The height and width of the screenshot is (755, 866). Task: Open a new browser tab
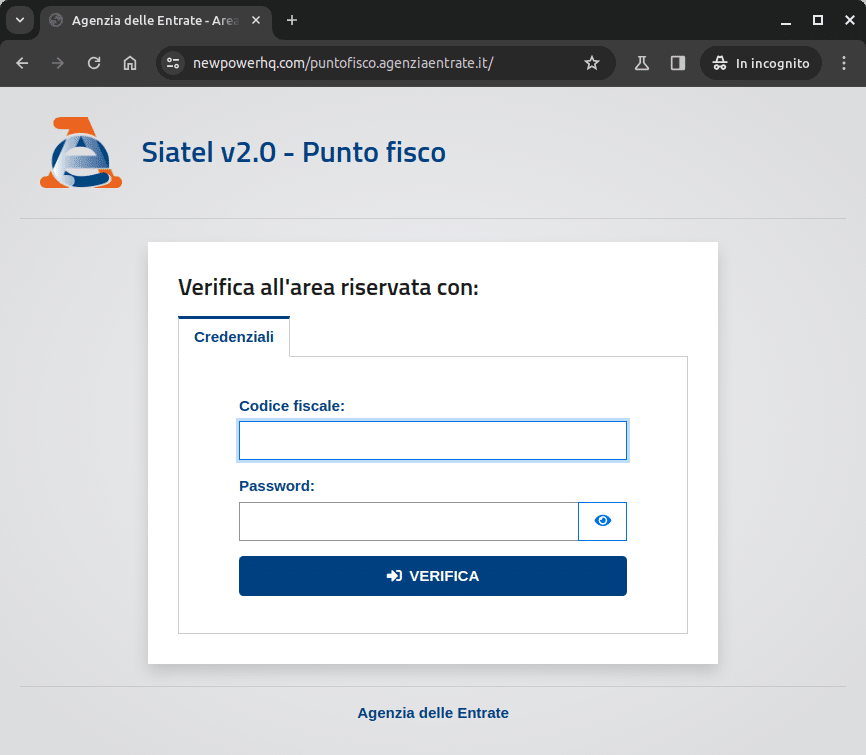click(292, 20)
